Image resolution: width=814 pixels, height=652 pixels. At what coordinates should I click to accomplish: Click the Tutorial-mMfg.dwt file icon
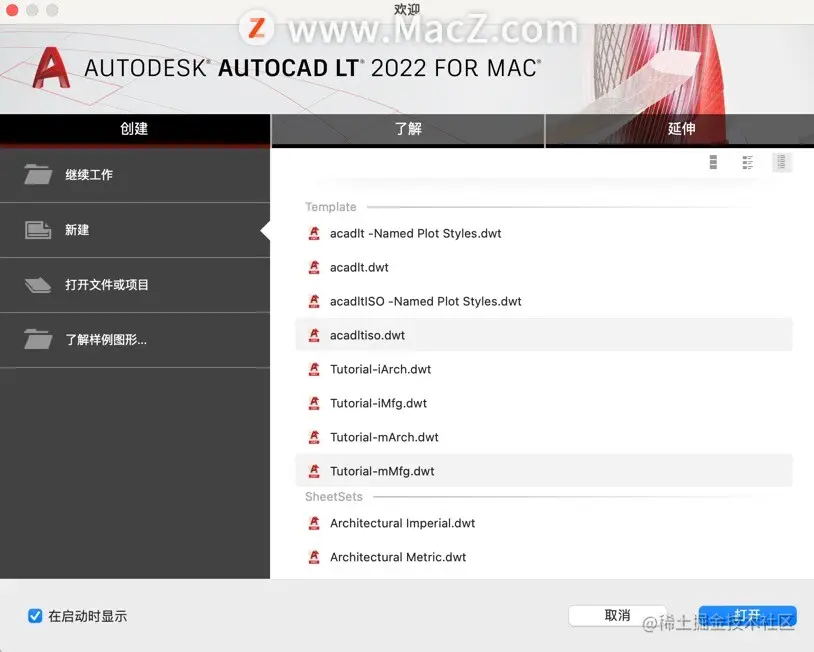click(x=314, y=471)
